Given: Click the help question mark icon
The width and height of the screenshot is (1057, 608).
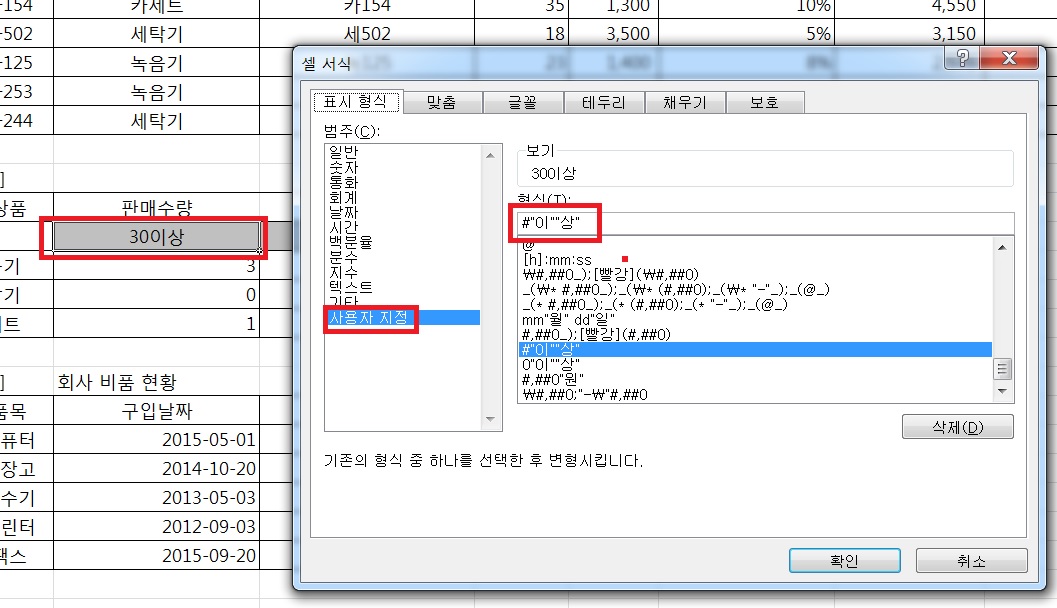Looking at the screenshot, I should point(962,59).
